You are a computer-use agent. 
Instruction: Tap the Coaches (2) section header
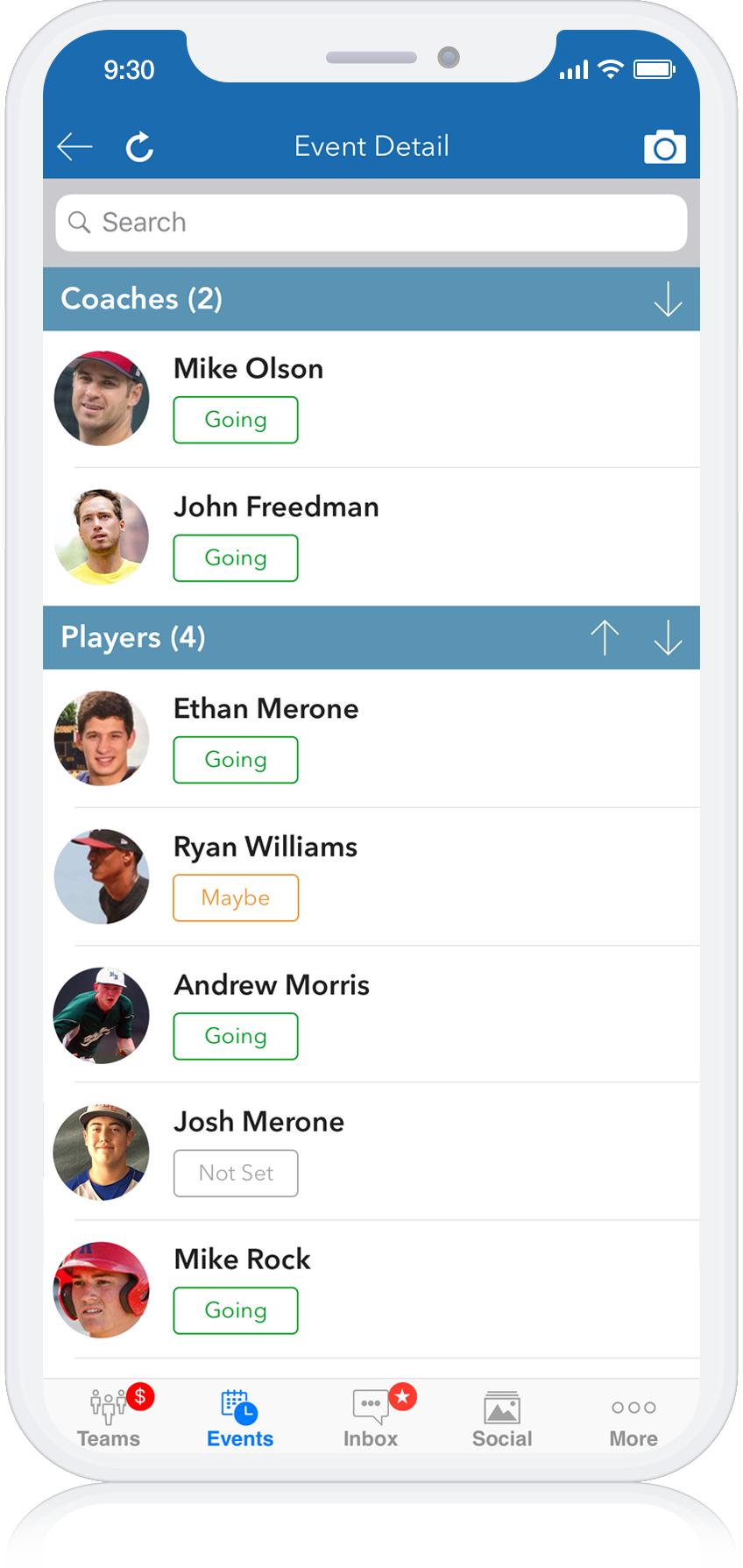tap(371, 299)
